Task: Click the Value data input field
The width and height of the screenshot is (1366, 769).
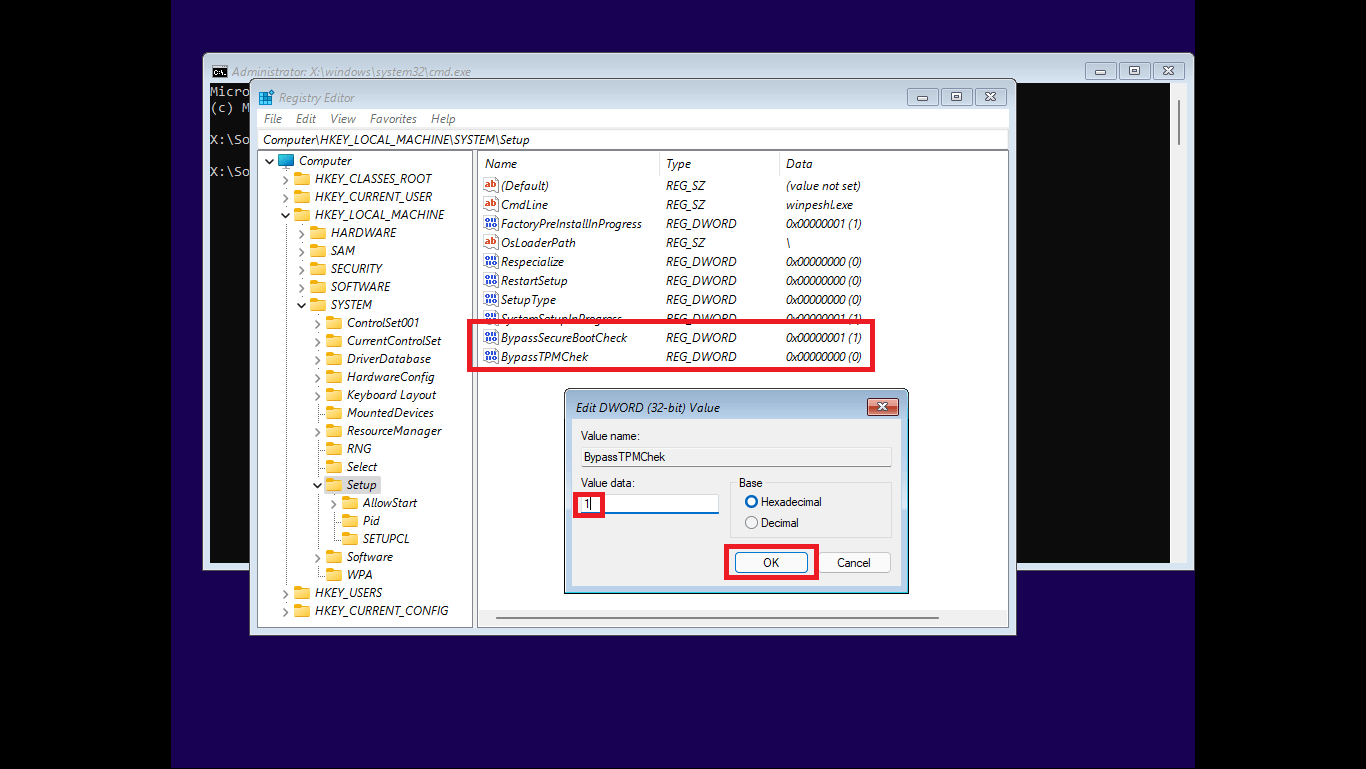Action: pyautogui.click(x=650, y=504)
